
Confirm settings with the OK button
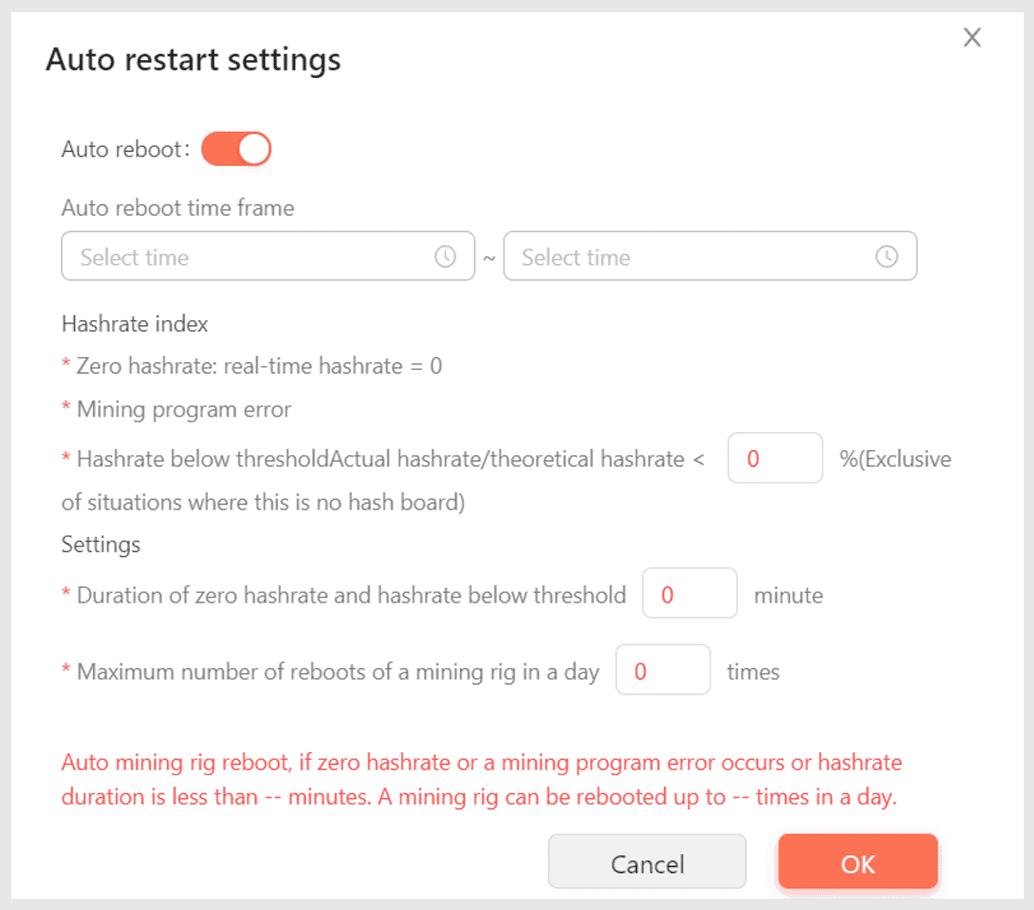(858, 864)
